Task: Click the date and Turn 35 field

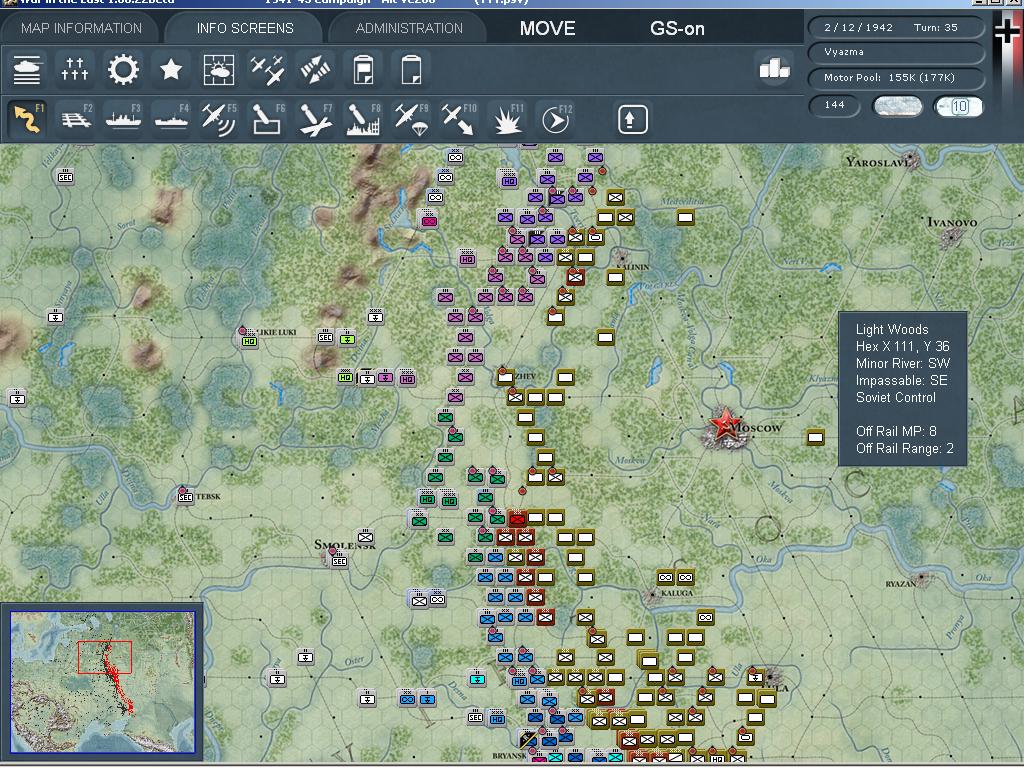Action: point(896,27)
